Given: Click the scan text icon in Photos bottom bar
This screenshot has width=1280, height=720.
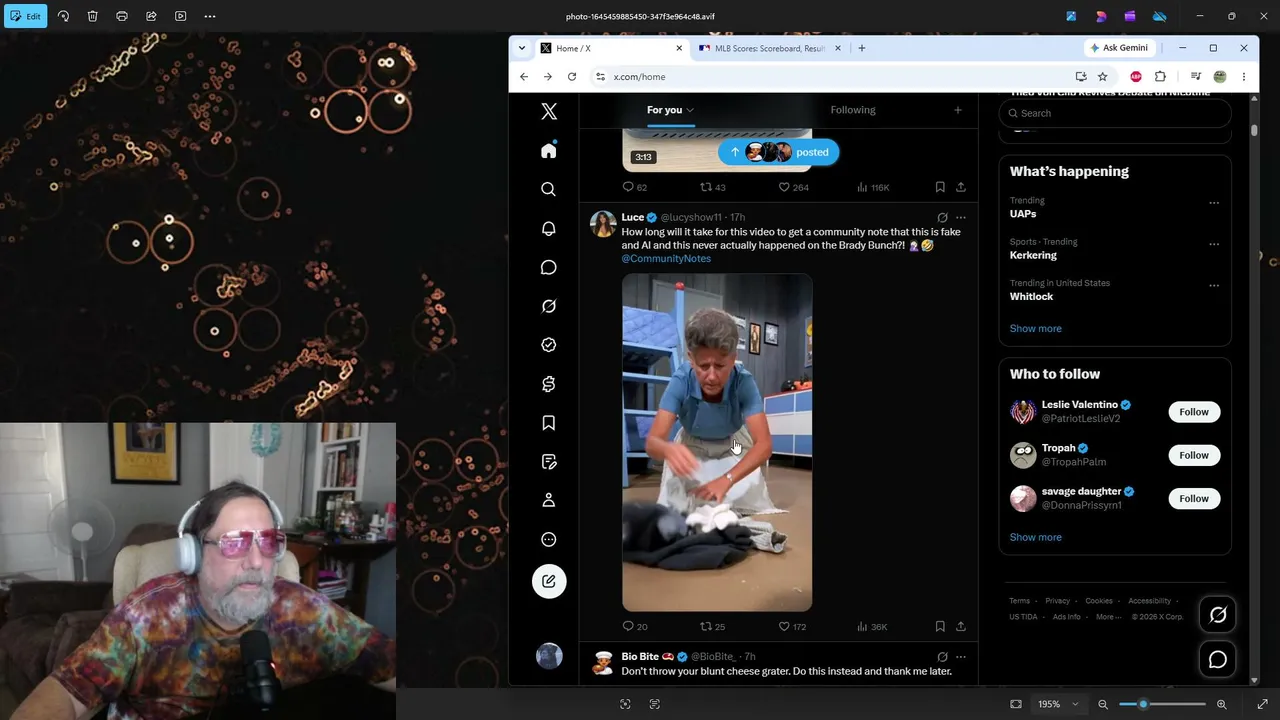Looking at the screenshot, I should click(x=655, y=704).
